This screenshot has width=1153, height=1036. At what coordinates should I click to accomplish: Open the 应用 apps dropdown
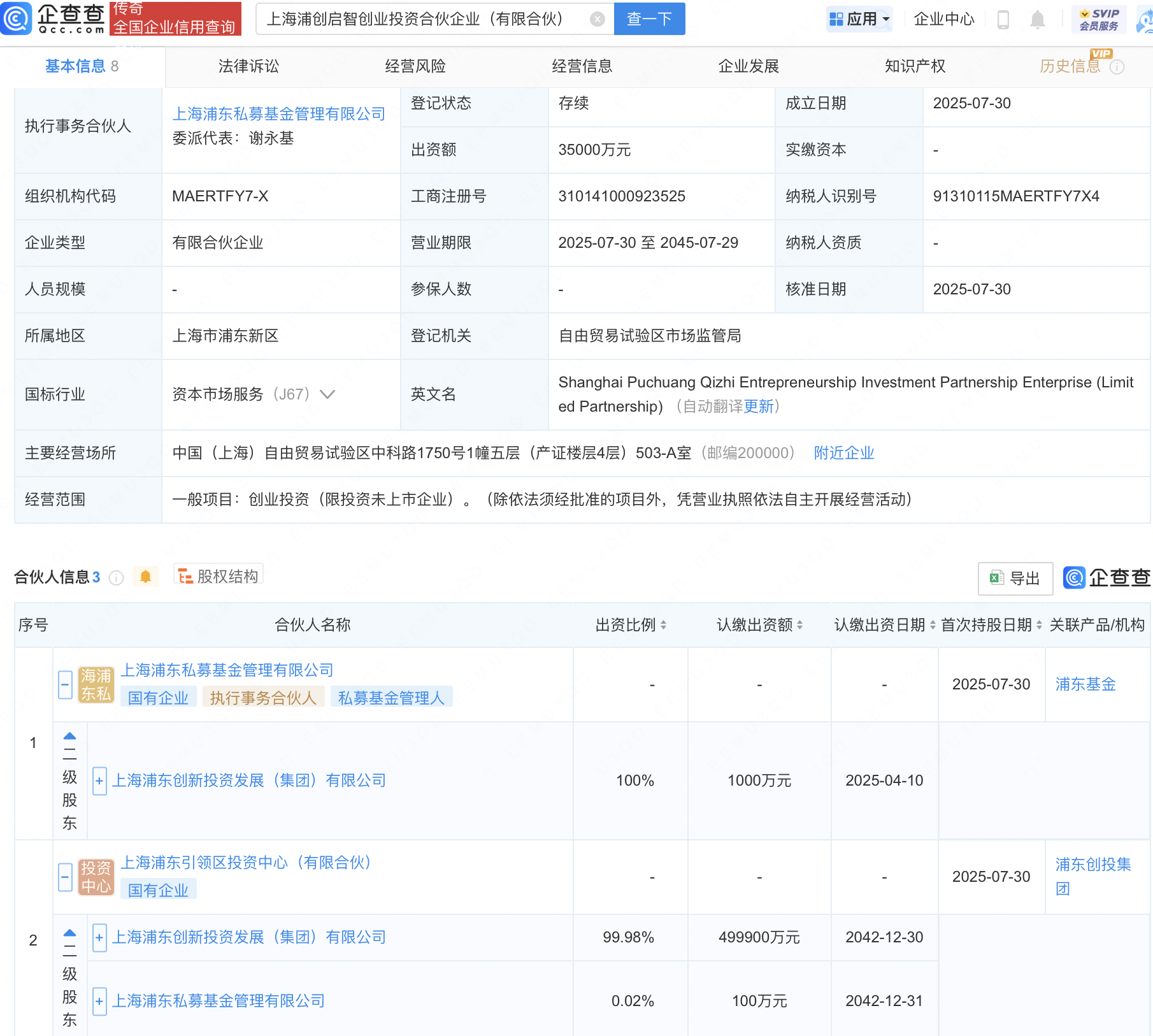(x=859, y=19)
